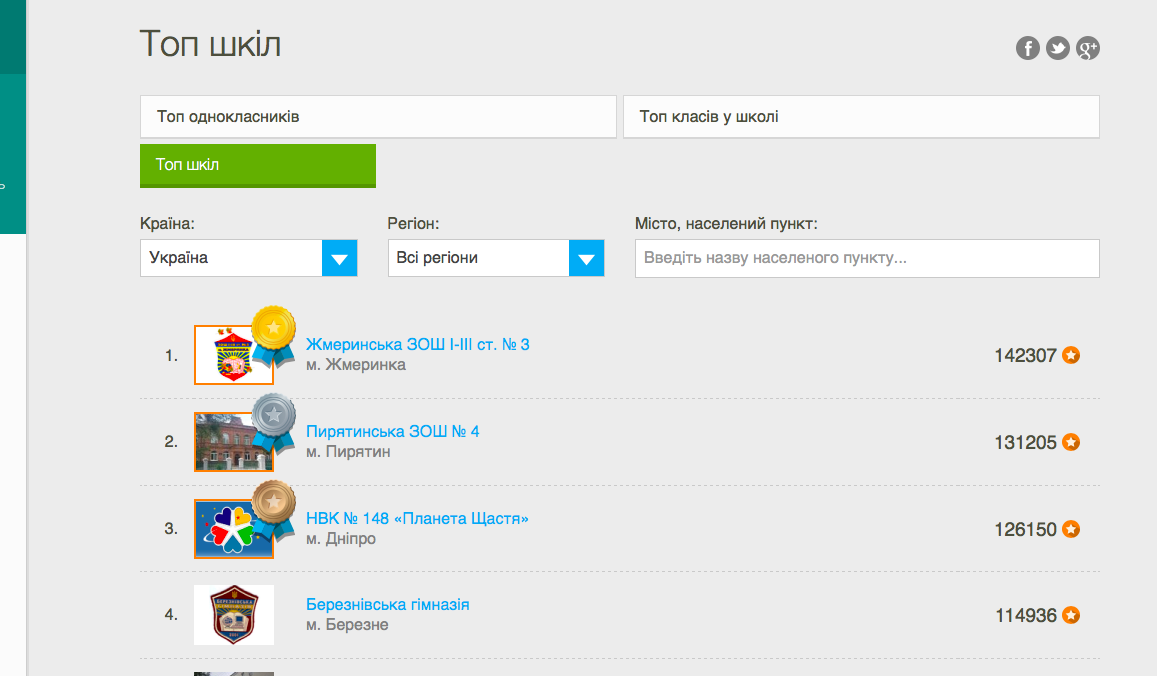This screenshot has height=676, width=1157.
Task: Click the Топ шкіл page heading
Action: click(210, 44)
